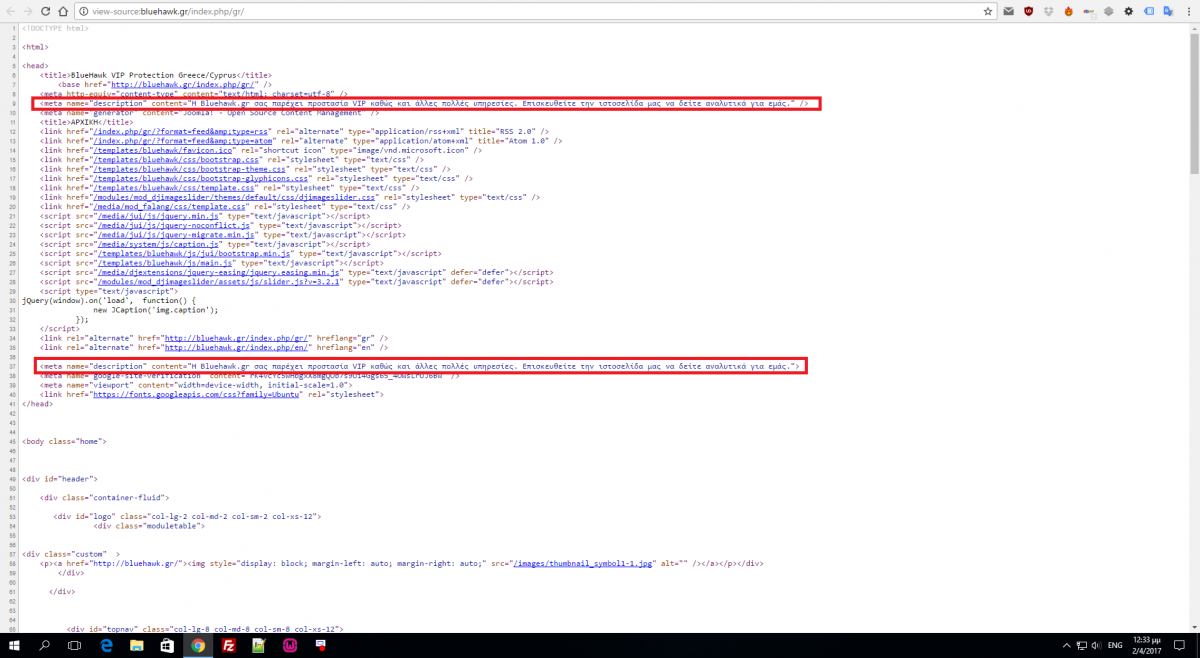This screenshot has width=1200, height=658.
Task: Open the Google Translate extension
Action: click(x=1167, y=11)
